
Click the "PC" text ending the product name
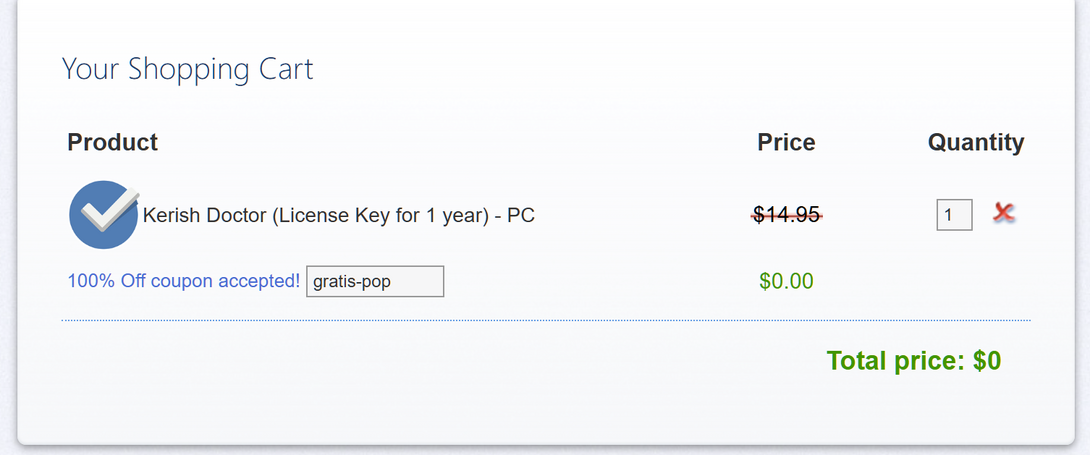point(521,215)
